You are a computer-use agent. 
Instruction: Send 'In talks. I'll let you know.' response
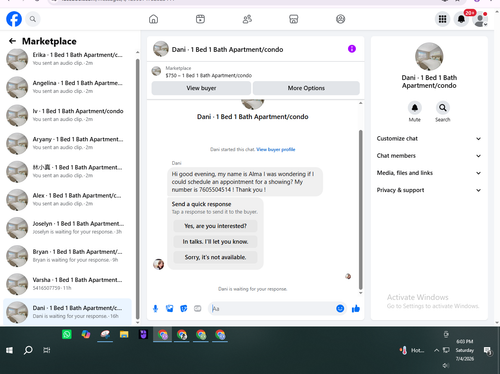coord(215,242)
